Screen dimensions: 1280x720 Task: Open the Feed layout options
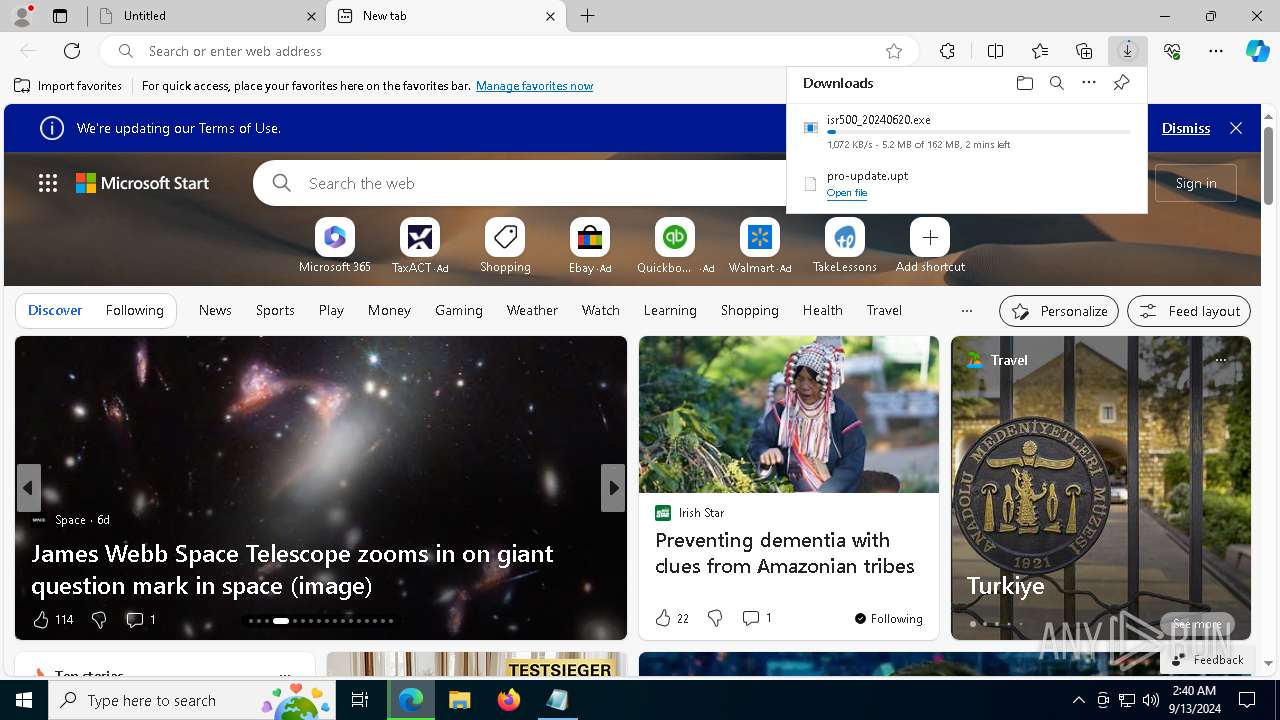[x=1189, y=311]
